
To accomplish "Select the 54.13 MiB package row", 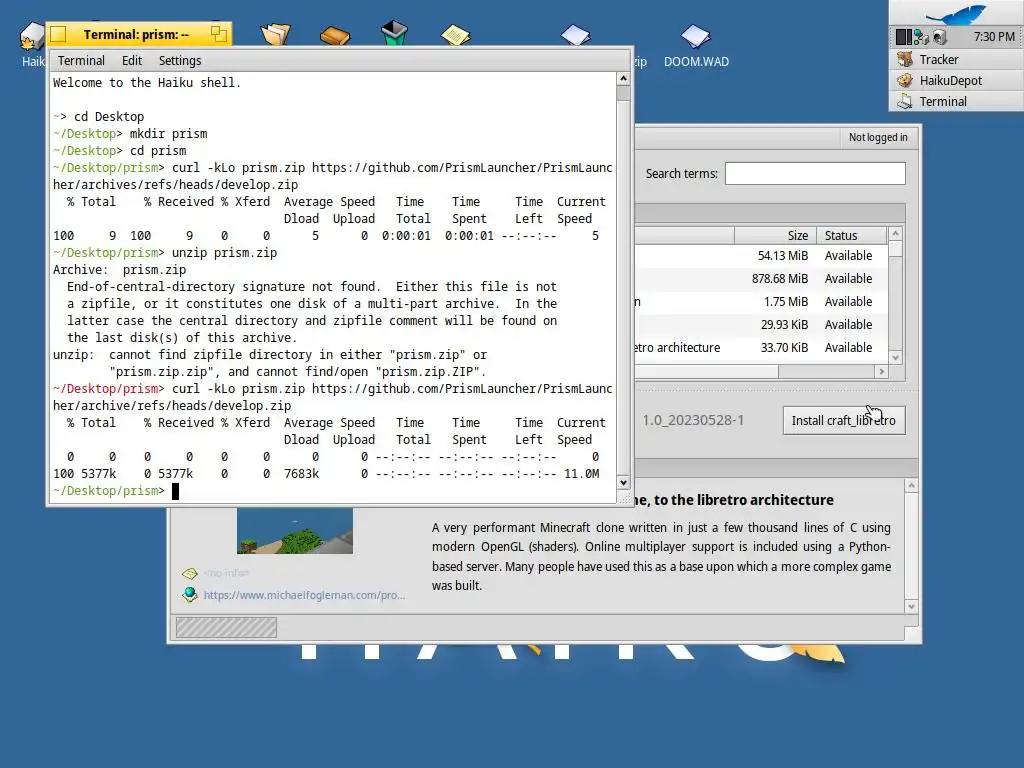I will [x=761, y=255].
